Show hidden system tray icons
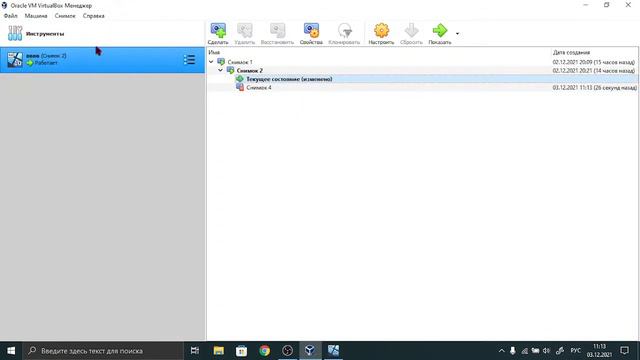Viewport: 640px width, 360px height. click(502, 351)
